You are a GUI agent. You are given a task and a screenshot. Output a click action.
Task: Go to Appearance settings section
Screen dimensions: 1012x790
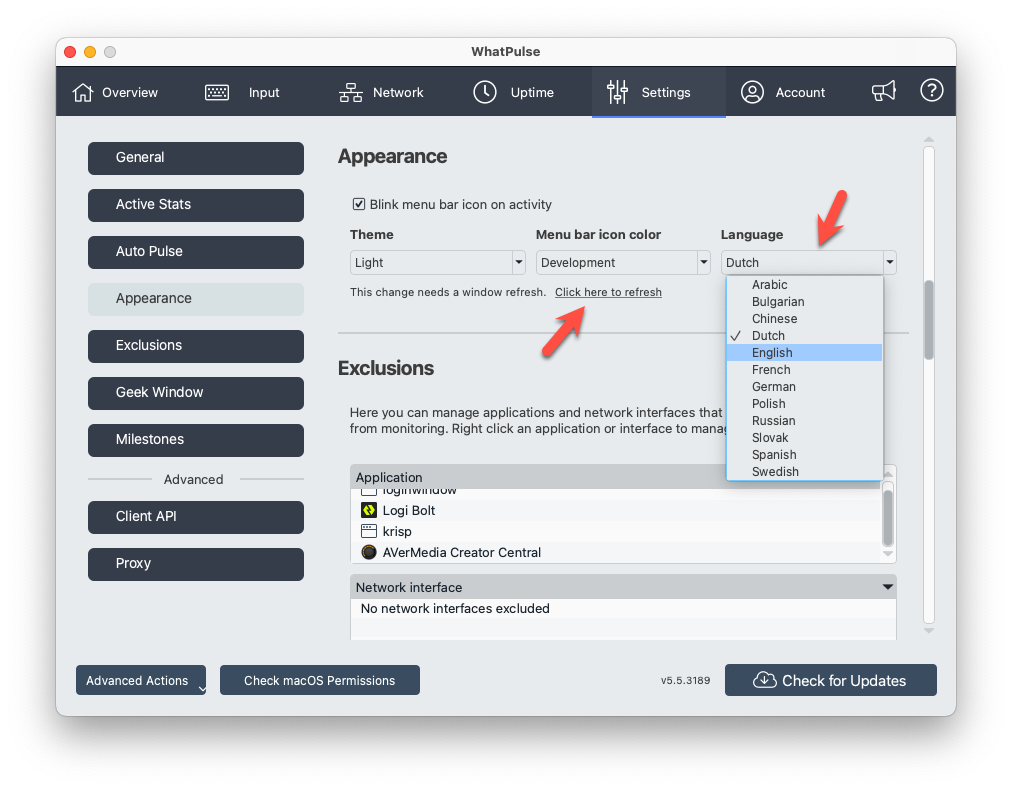(196, 299)
